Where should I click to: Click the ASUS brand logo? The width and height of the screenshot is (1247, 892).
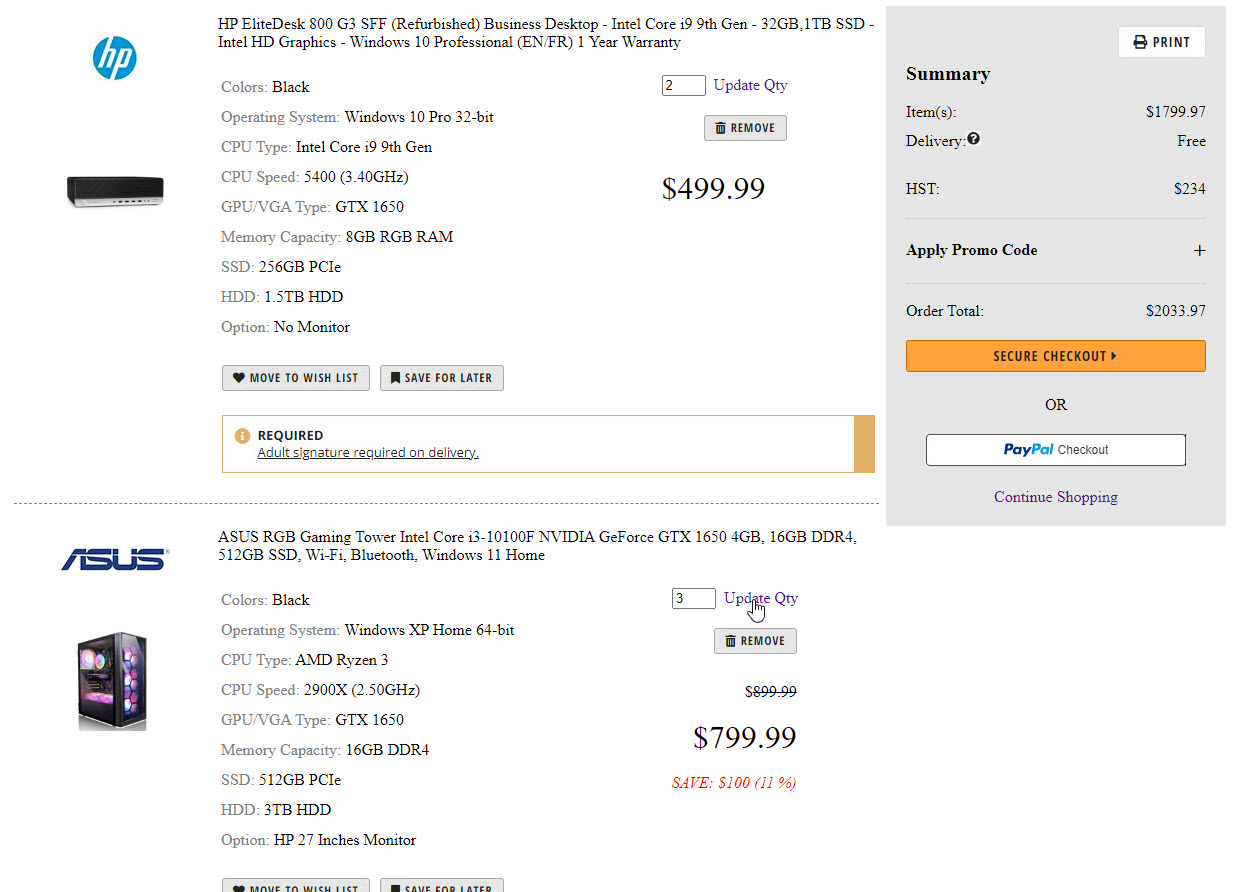[115, 559]
